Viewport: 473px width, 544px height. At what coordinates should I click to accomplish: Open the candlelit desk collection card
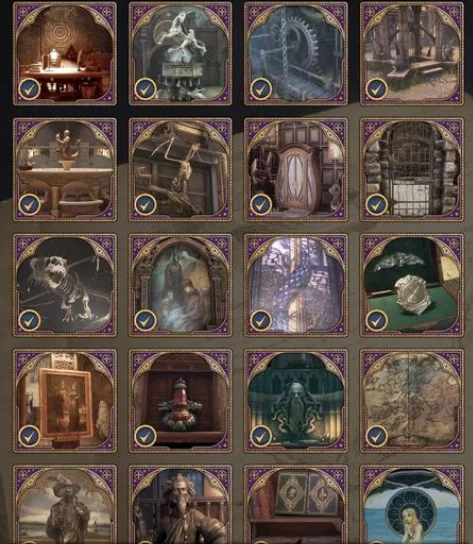[x=65, y=53]
